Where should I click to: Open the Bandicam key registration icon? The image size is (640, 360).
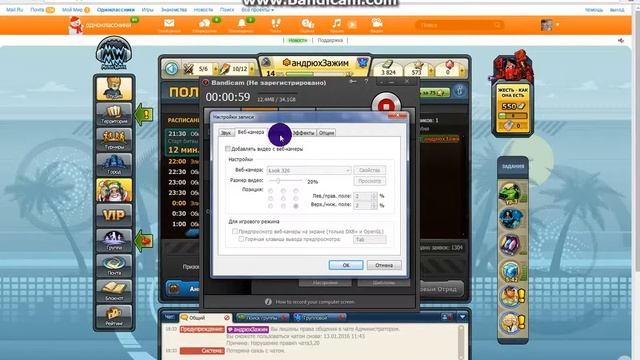pos(353,82)
